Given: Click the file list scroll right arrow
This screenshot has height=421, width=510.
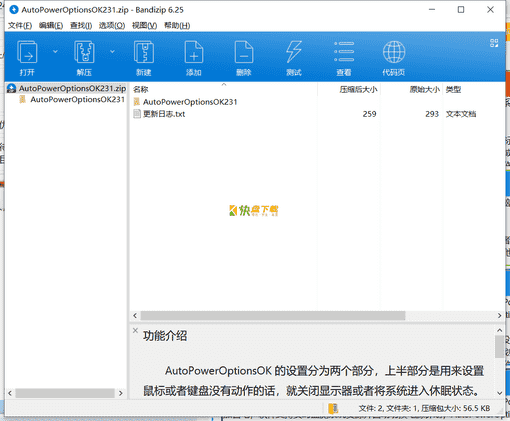Looking at the screenshot, I should [499, 315].
